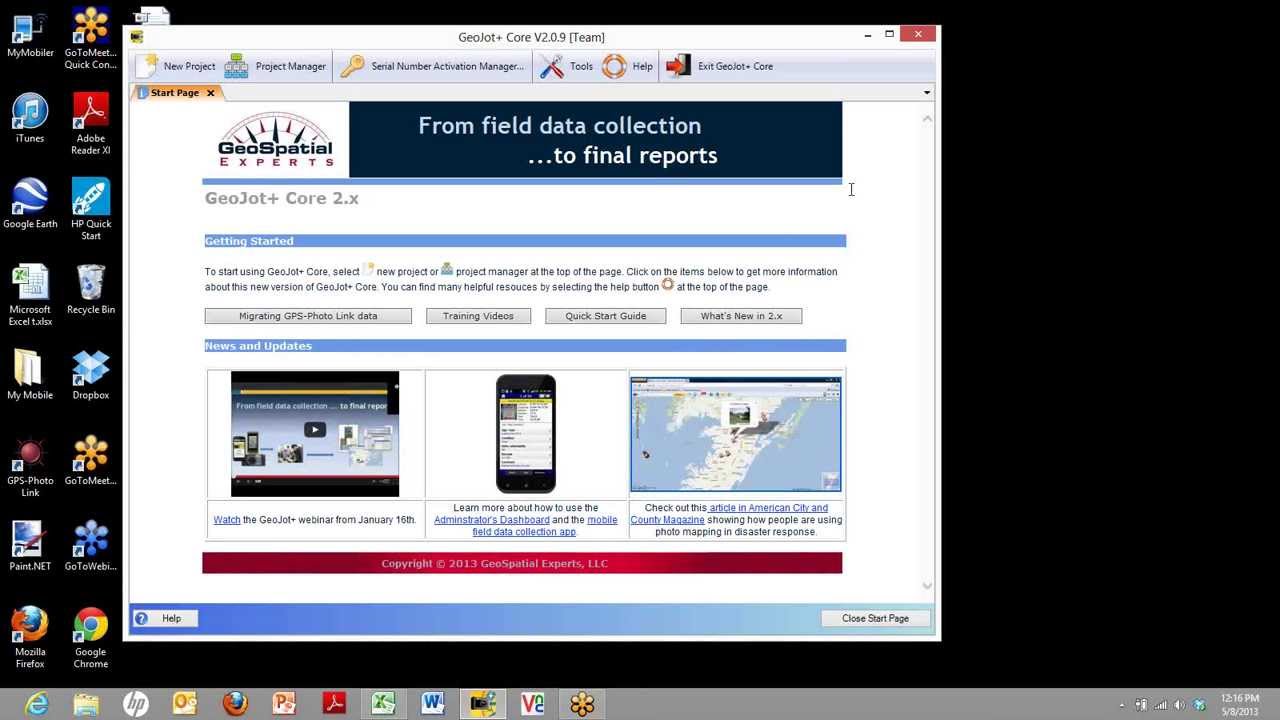Click Exit GeoJot+ Core
1280x720 pixels.
tap(720, 66)
